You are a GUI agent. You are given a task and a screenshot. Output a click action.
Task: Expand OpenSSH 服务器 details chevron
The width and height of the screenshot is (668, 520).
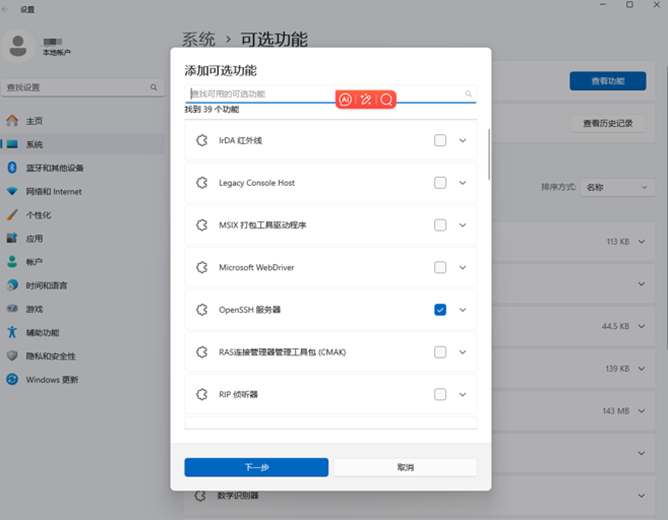(463, 310)
